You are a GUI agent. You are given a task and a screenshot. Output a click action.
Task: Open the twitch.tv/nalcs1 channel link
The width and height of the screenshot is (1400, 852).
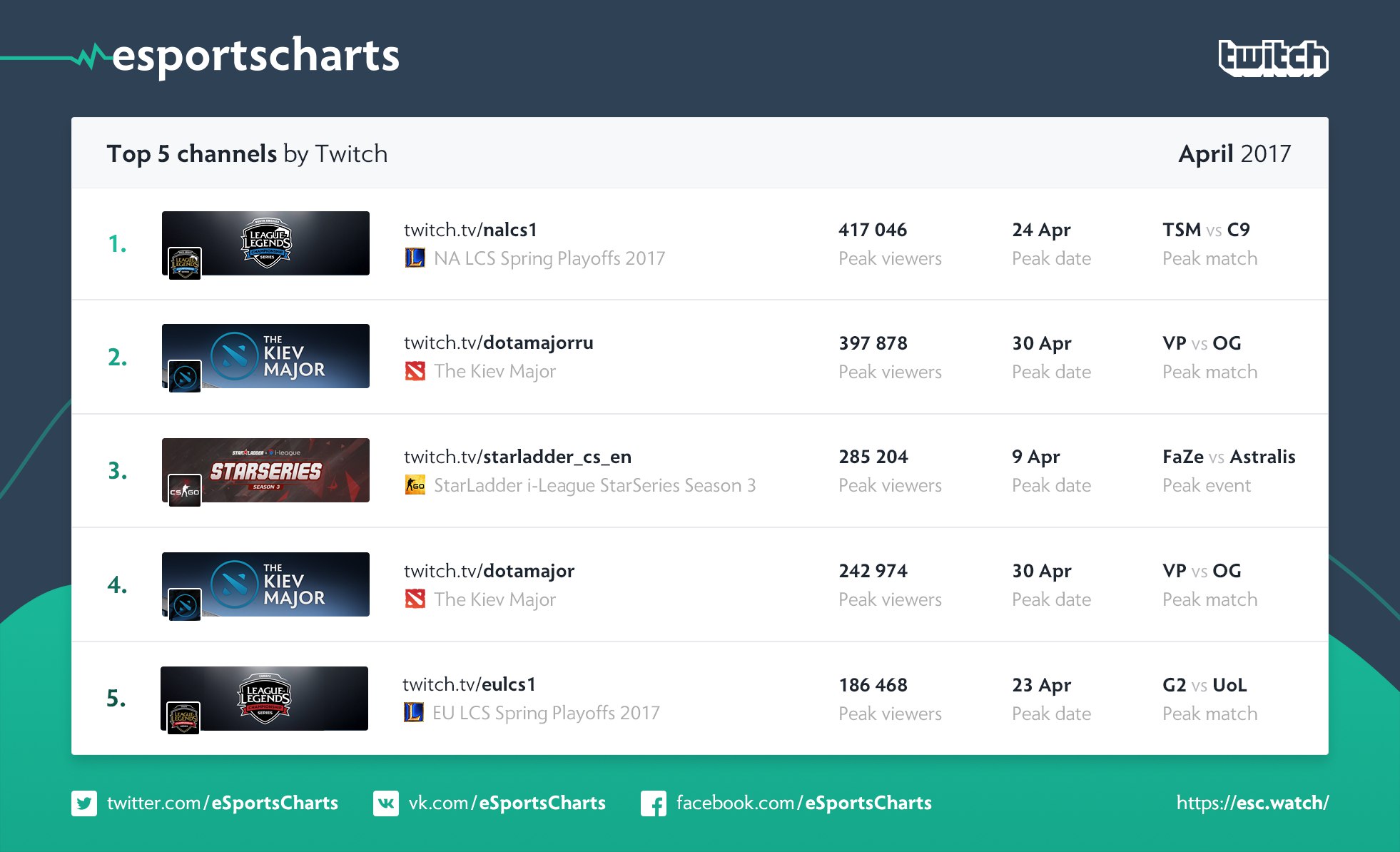470,230
